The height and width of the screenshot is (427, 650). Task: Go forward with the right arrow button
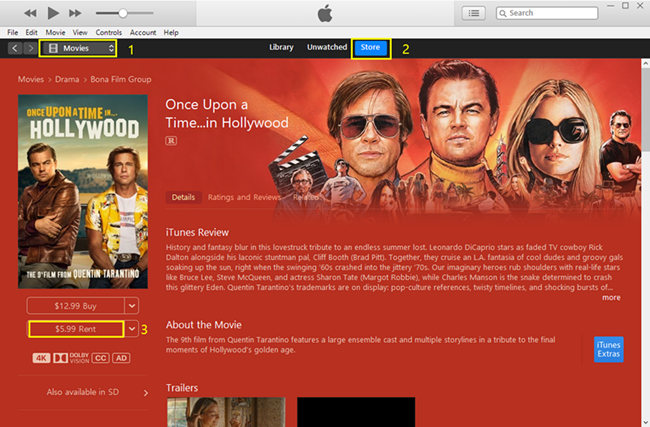[30, 49]
